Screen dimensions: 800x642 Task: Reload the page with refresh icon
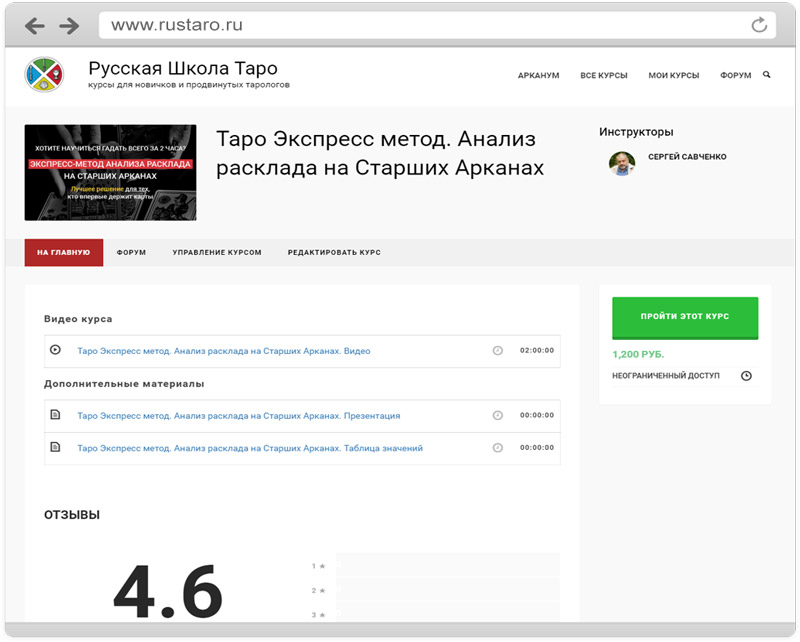click(x=759, y=25)
